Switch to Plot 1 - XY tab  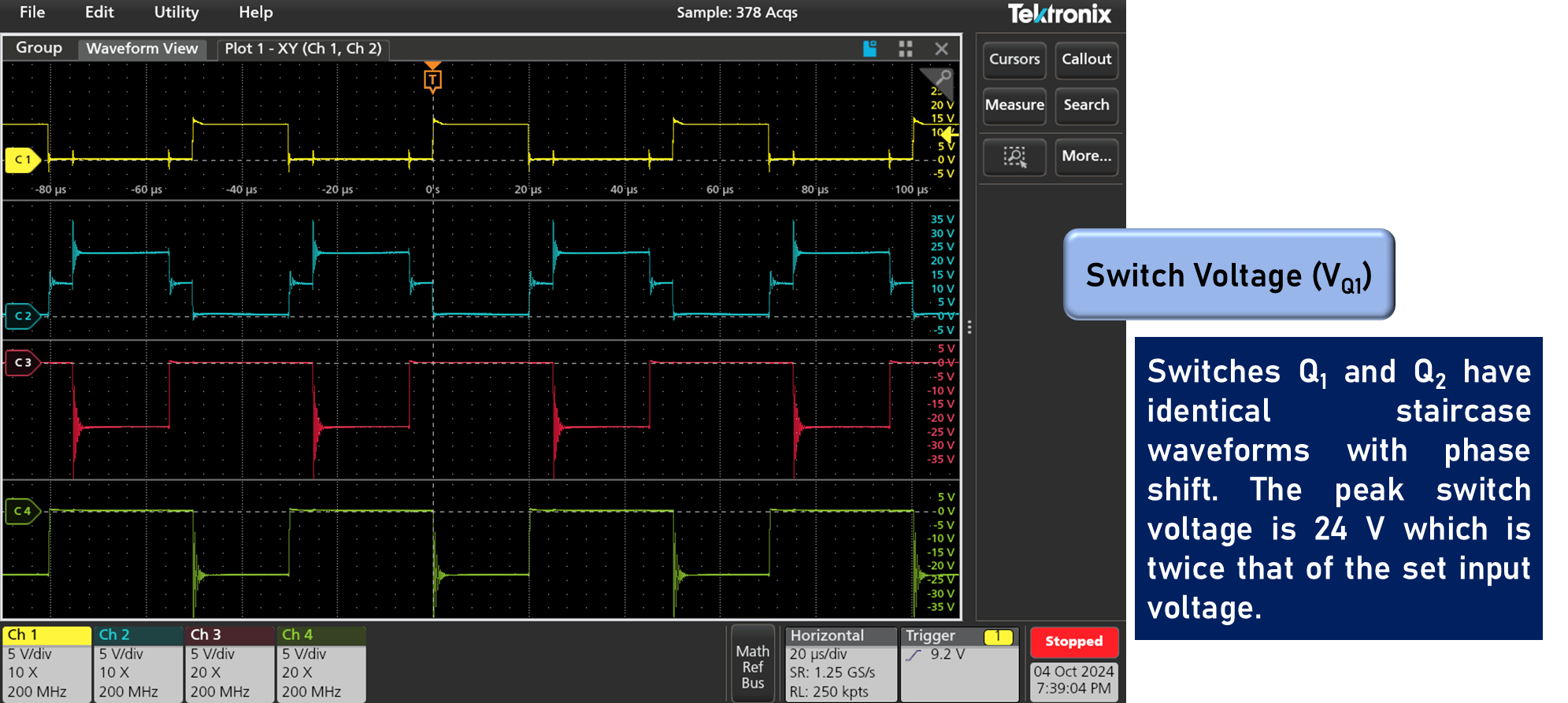pyautogui.click(x=303, y=49)
